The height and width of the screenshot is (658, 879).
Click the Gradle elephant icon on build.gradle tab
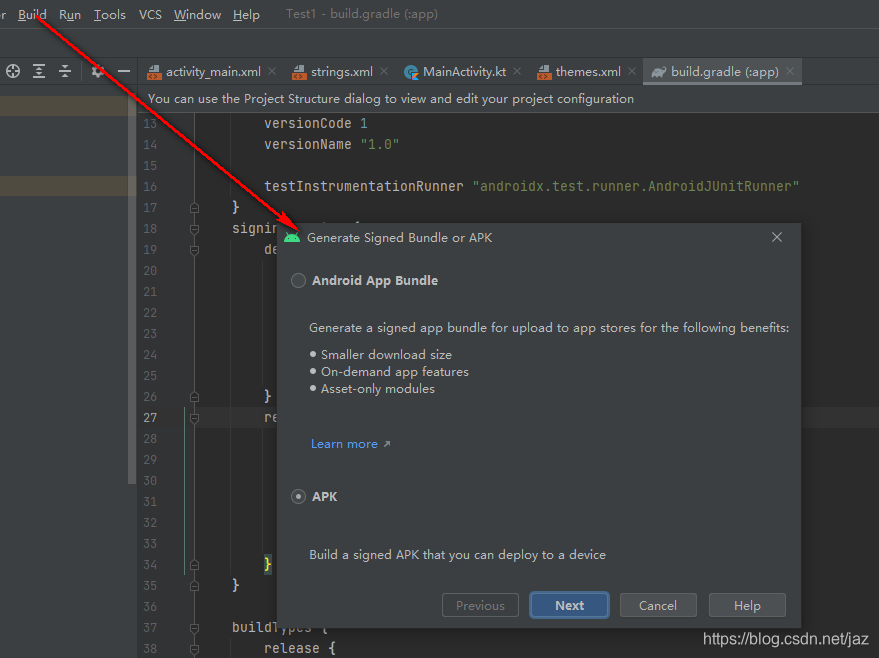pos(659,72)
